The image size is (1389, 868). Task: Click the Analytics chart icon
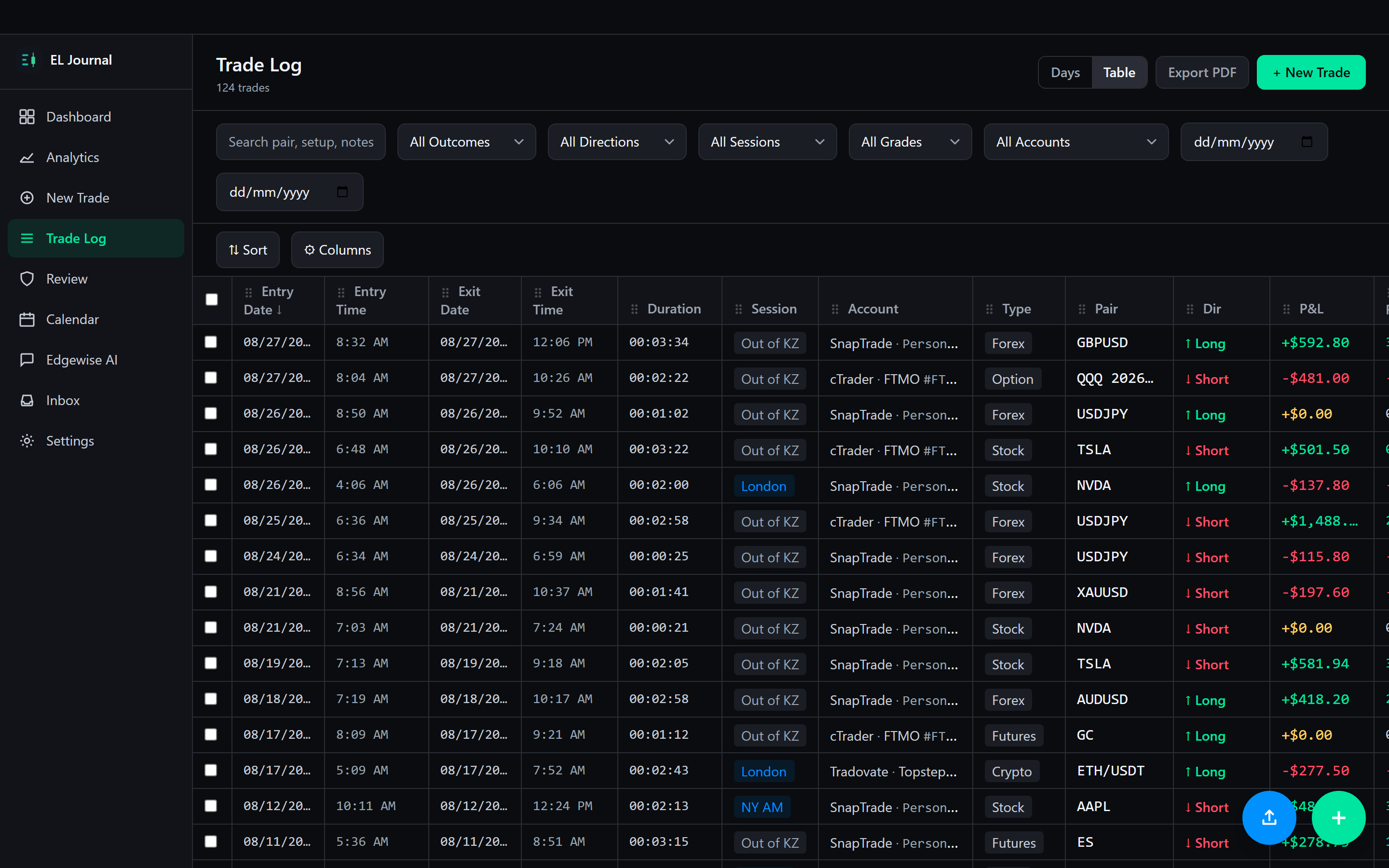pos(27,157)
